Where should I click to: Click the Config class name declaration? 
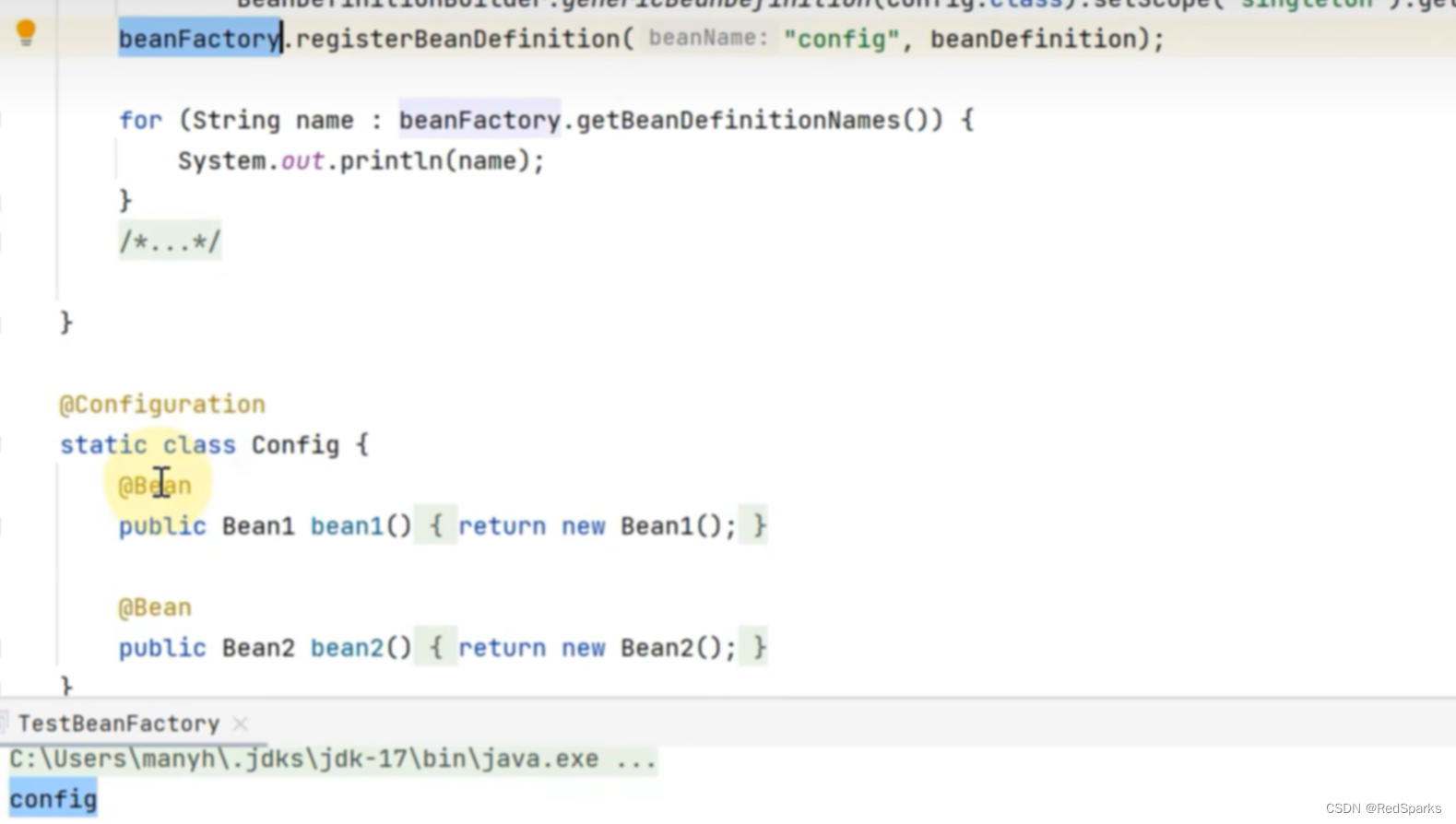tap(295, 445)
